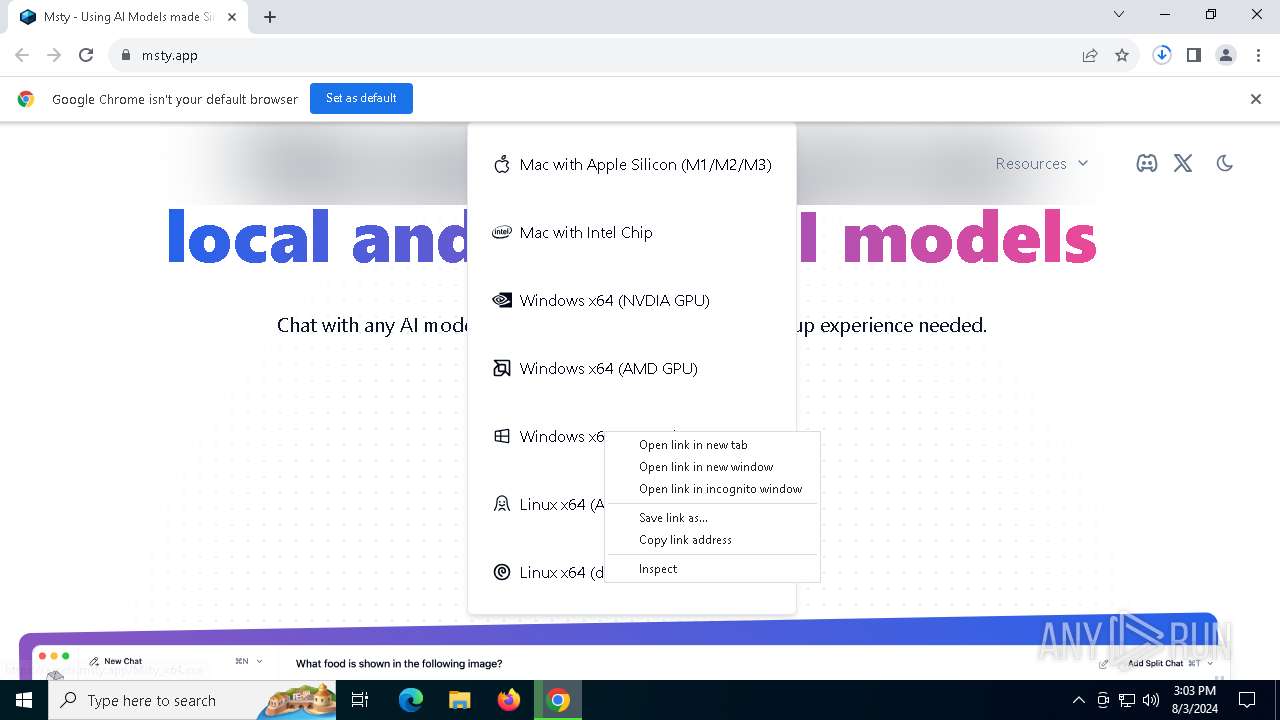This screenshot has height=720, width=1280.
Task: Open the notification center icon
Action: click(1247, 700)
